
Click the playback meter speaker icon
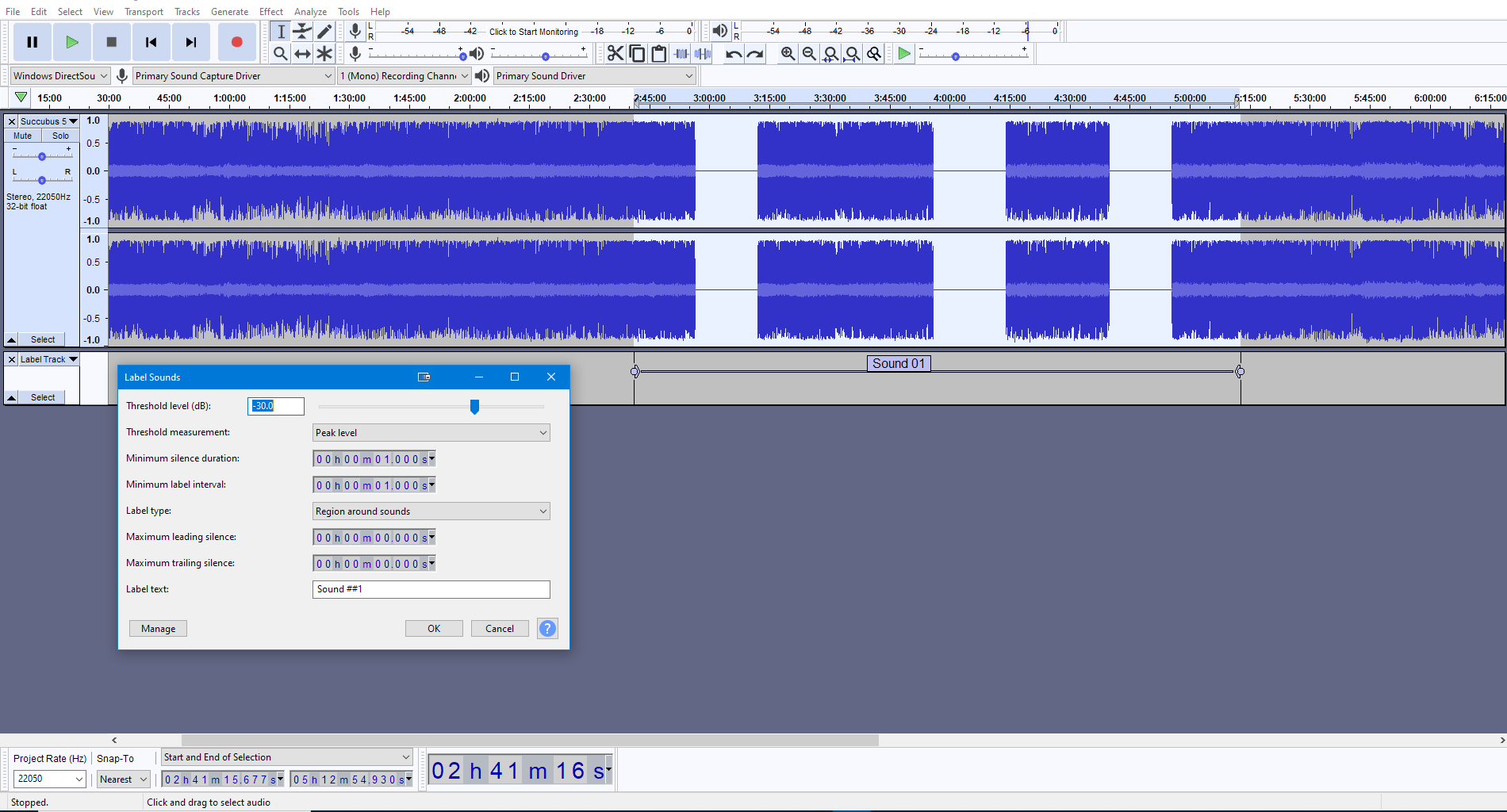[720, 31]
